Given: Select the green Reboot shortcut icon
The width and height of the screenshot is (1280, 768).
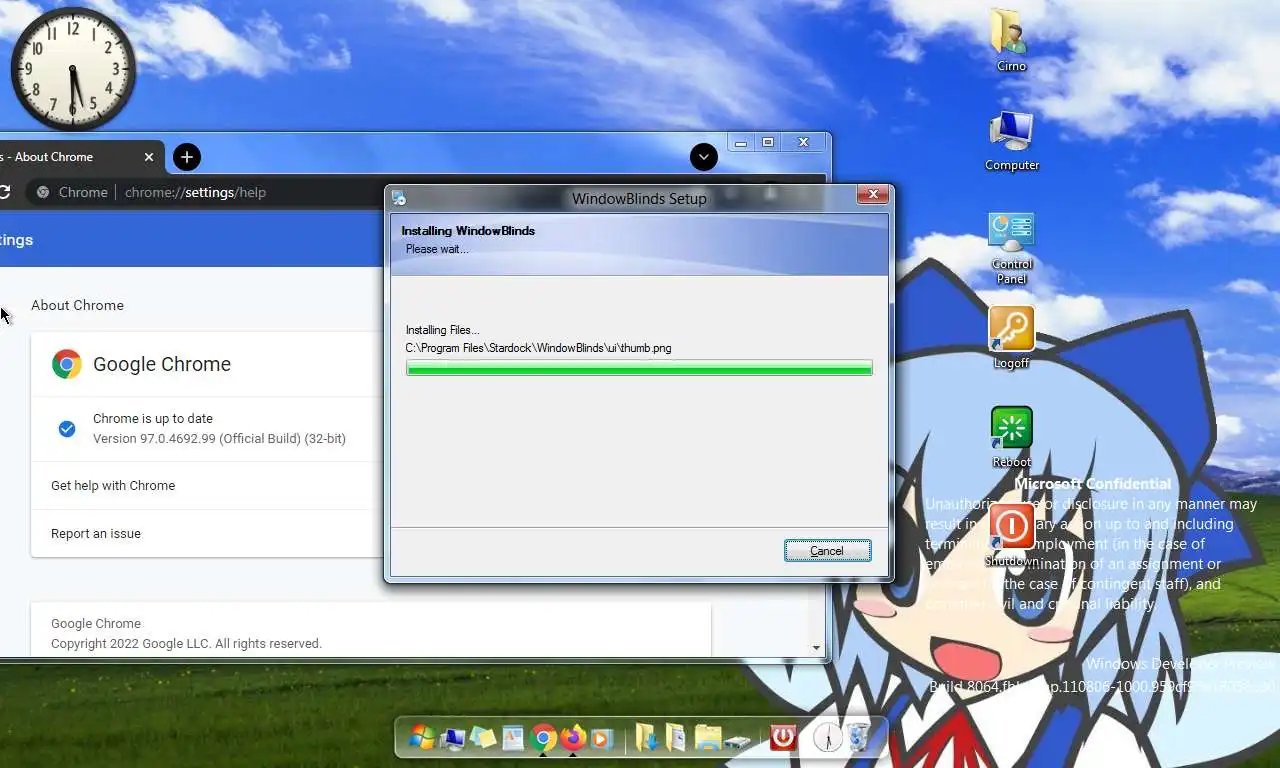Looking at the screenshot, I should click(1011, 428).
